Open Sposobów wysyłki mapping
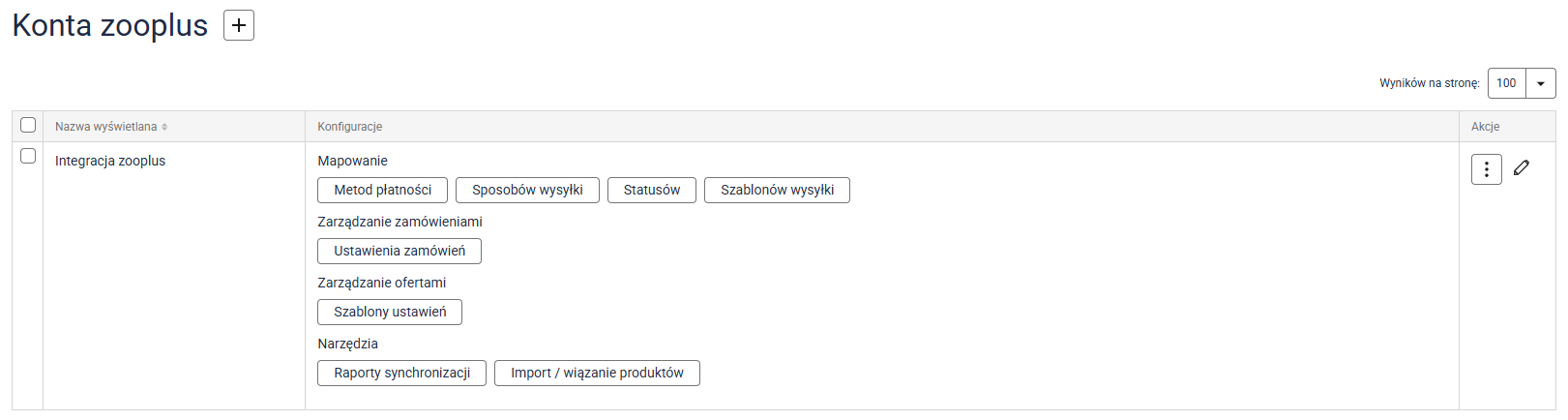The width and height of the screenshot is (1568, 420). [527, 190]
